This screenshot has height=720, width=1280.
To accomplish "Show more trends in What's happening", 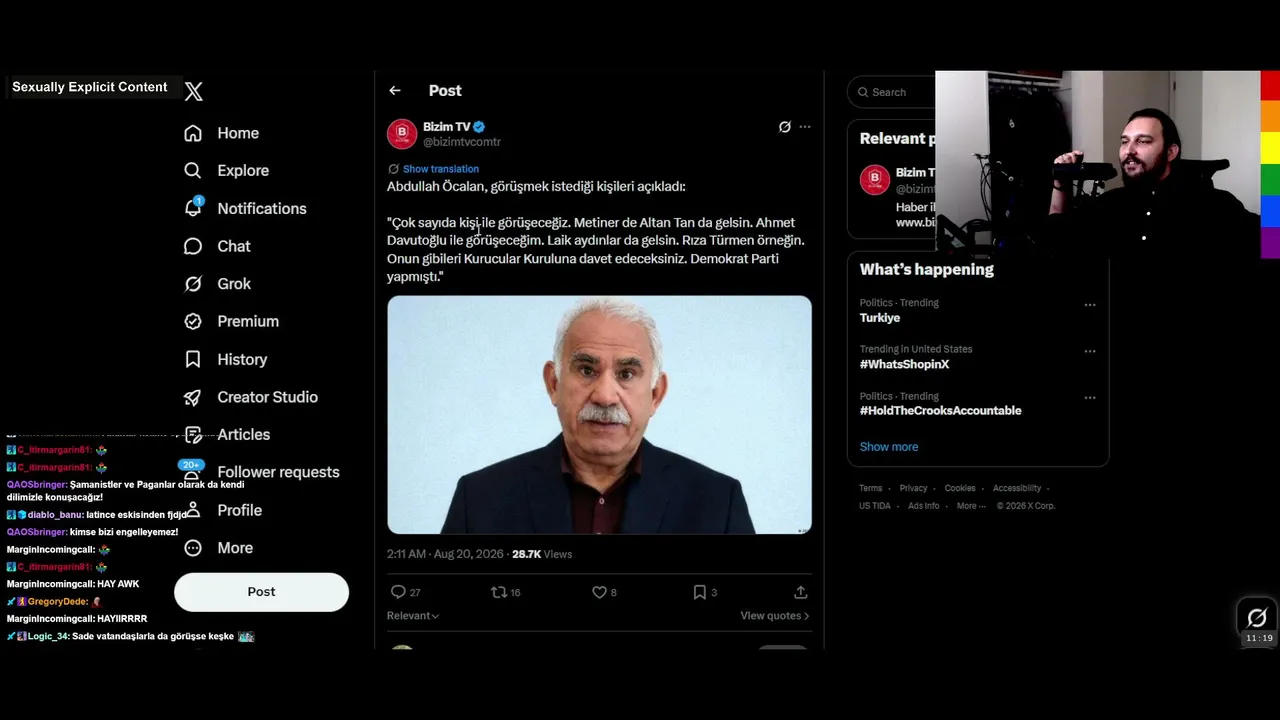I will pos(889,447).
